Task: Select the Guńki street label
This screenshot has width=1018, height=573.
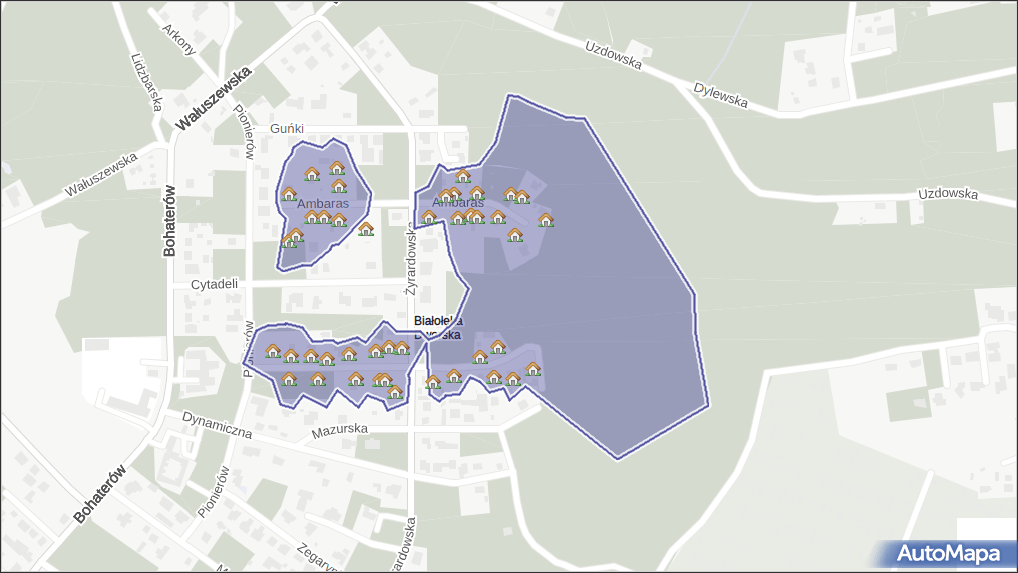Action: point(287,128)
